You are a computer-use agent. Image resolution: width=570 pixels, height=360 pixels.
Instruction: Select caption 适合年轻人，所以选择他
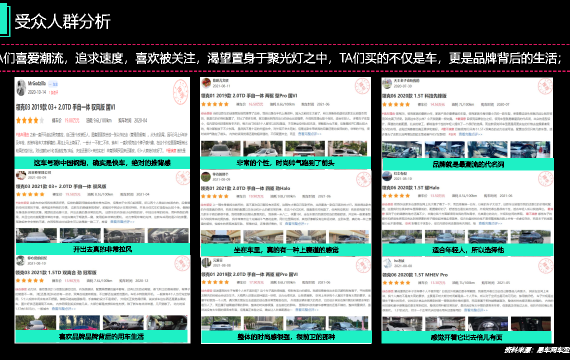pos(468,250)
